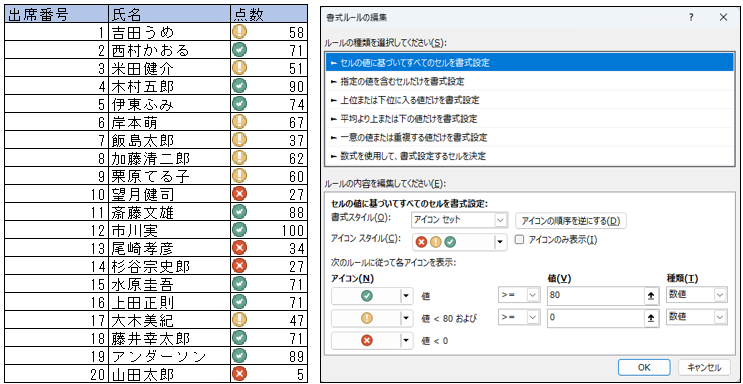Click the yellow icon beside 大木美紀
This screenshot has height=384, width=743.
(240, 320)
